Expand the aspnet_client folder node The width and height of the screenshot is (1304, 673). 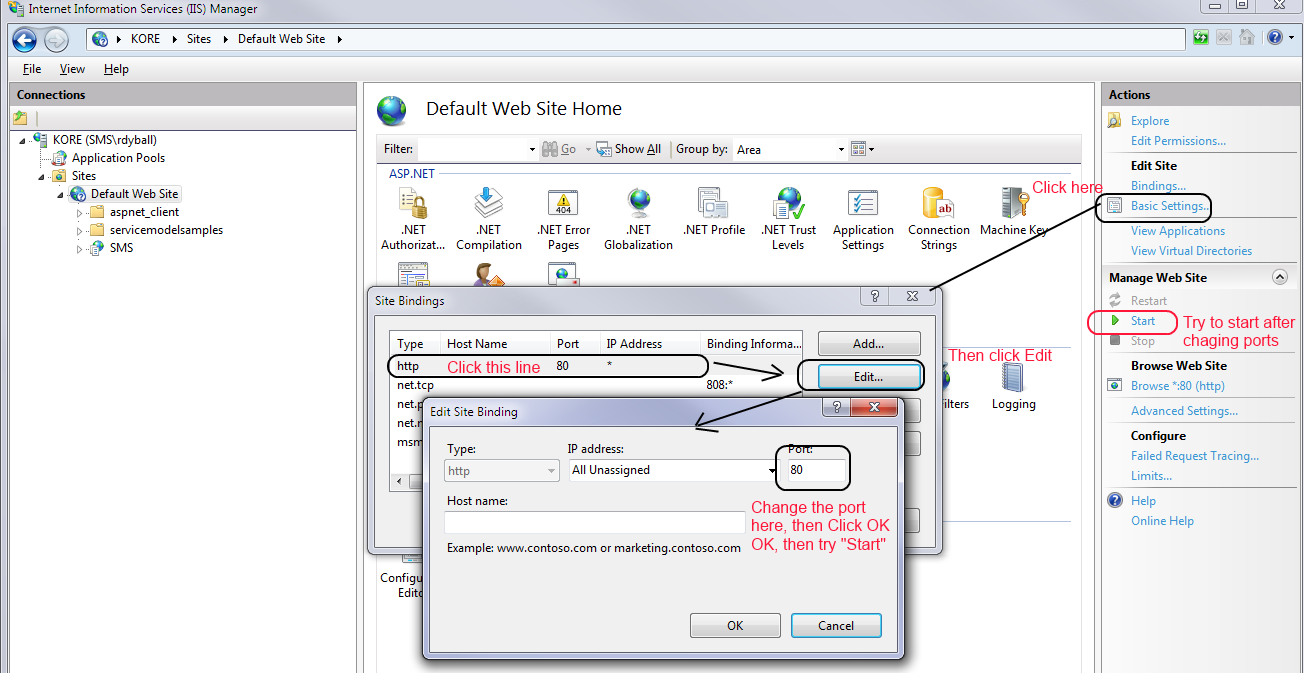[80, 212]
